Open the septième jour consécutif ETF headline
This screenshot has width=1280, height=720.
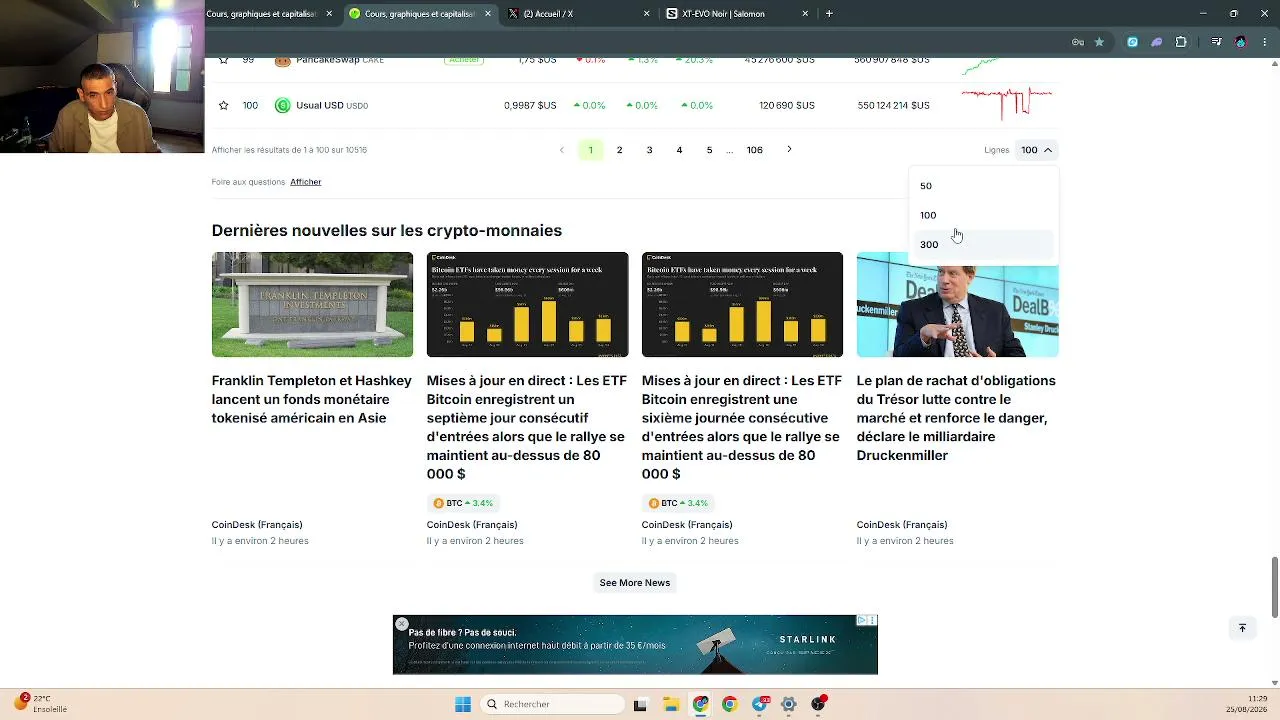(527, 427)
